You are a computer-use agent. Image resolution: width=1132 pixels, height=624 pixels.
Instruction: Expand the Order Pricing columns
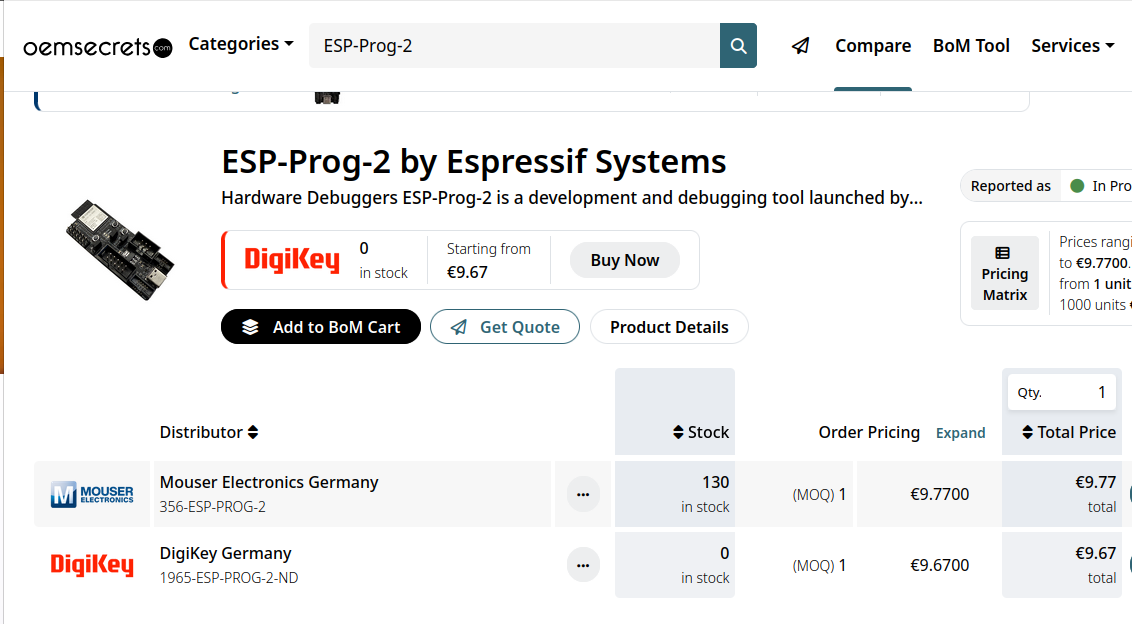pos(960,433)
